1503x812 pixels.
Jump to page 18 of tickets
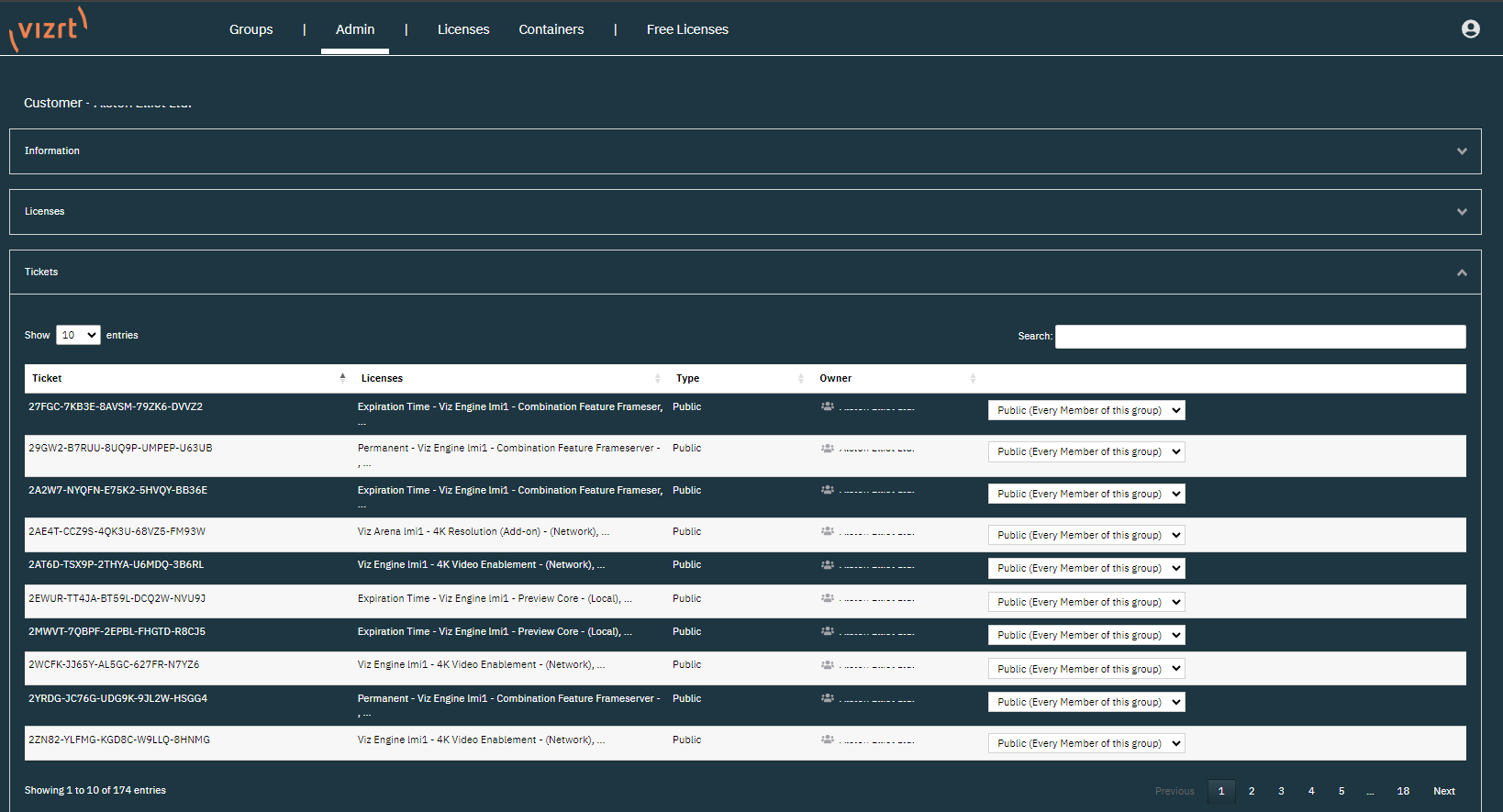pos(1403,791)
